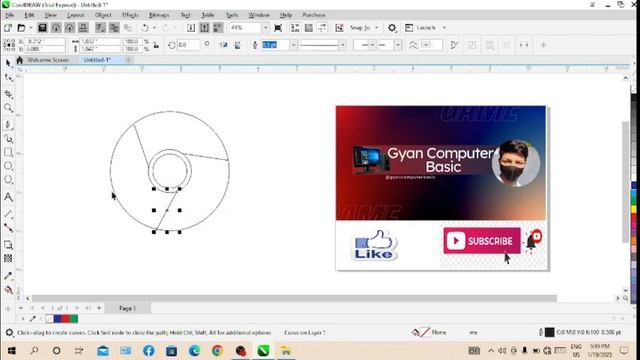The width and height of the screenshot is (640, 360).
Task: Select the Color Eyedropper tool
Action: (x=8, y=276)
